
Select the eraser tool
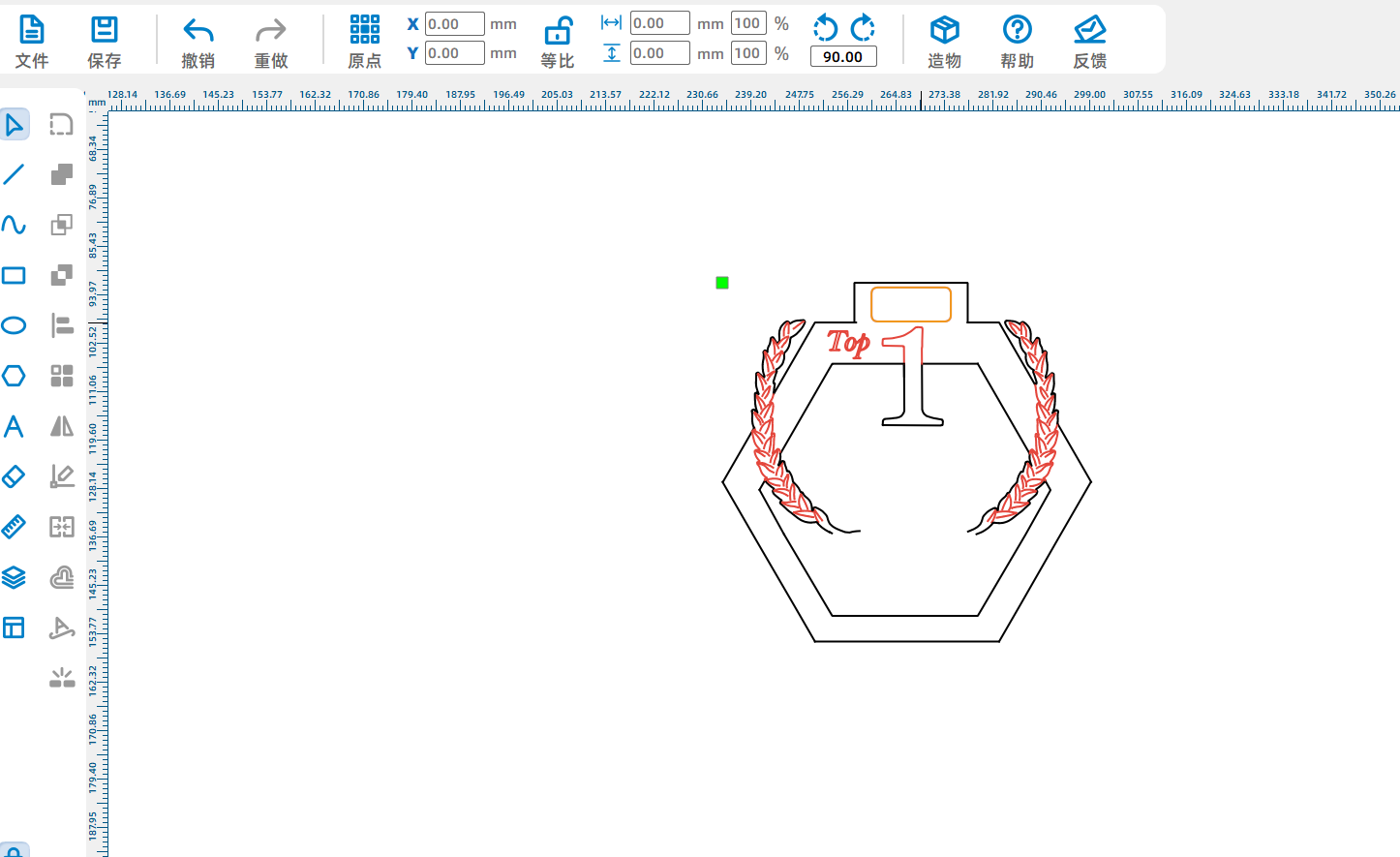tap(14, 476)
